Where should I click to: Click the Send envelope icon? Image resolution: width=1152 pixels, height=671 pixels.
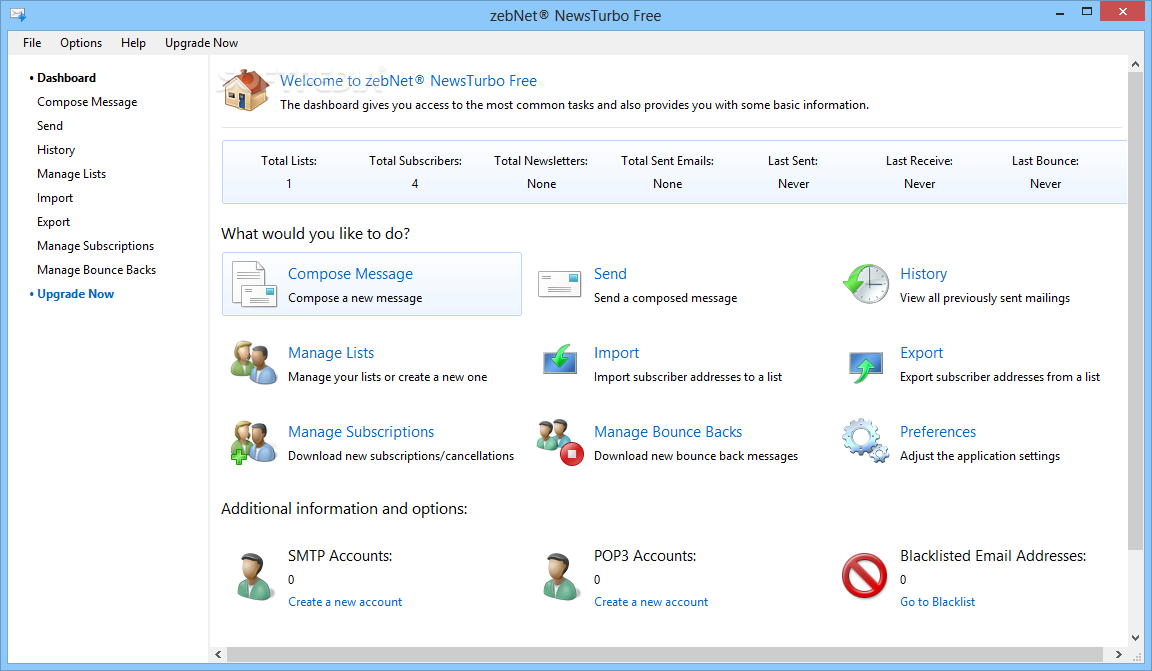[560, 284]
